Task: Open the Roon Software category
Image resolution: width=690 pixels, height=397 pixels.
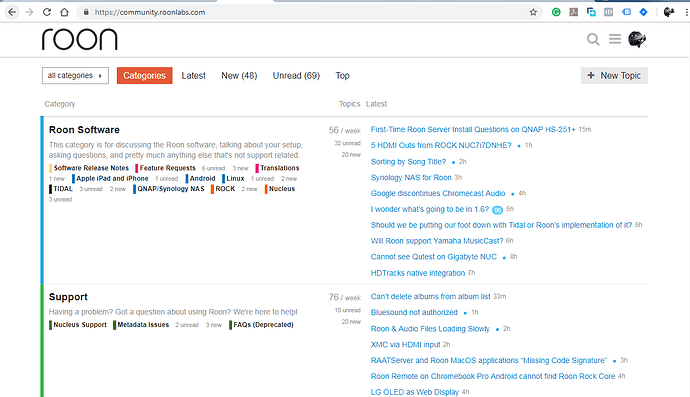Action: (x=84, y=130)
